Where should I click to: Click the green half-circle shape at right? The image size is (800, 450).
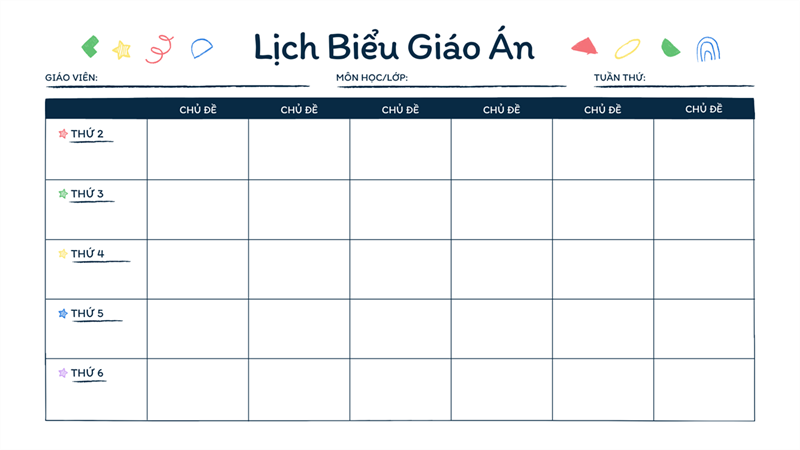670,47
